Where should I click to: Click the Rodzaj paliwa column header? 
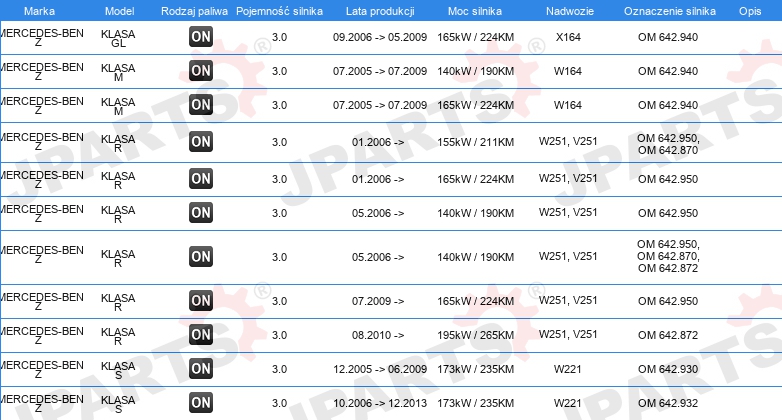(x=195, y=11)
